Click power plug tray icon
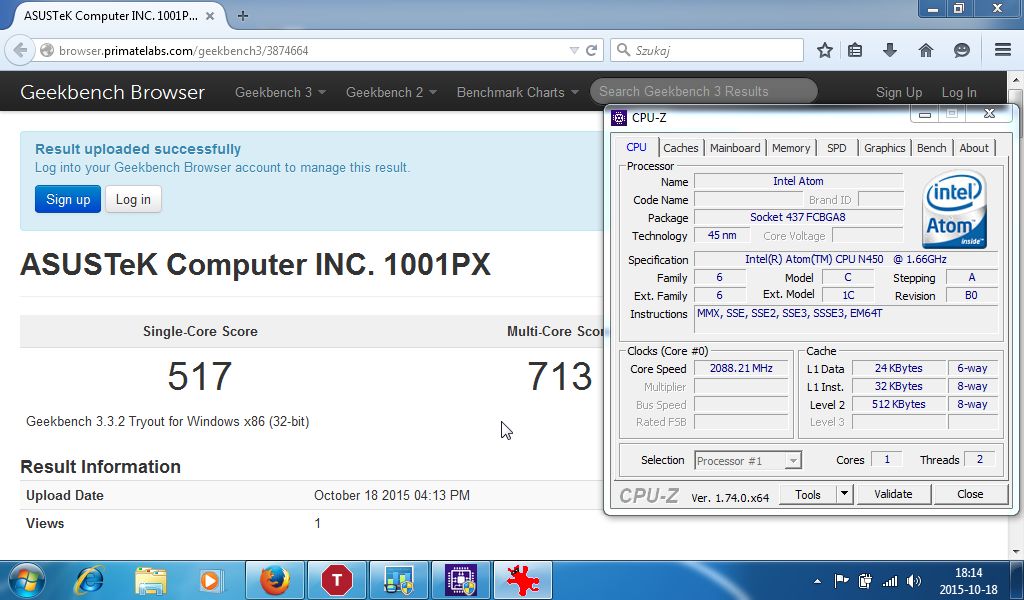The height and width of the screenshot is (600, 1024). coord(865,580)
